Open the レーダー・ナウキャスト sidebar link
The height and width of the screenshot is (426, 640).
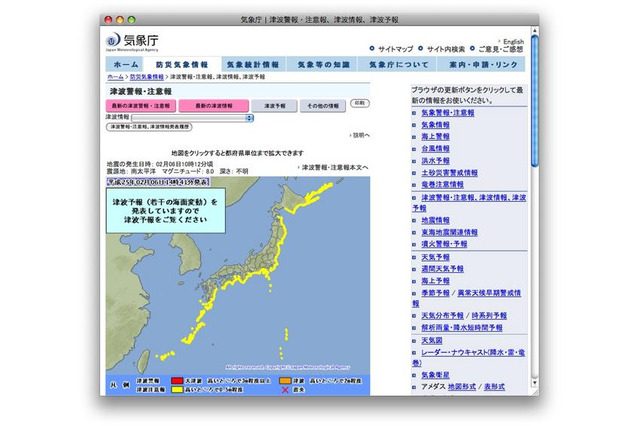469,357
